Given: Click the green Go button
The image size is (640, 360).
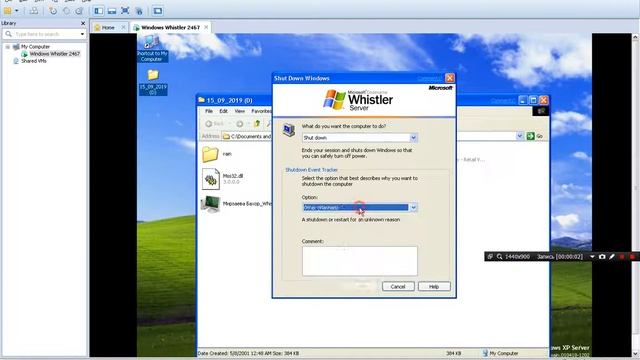Looking at the screenshot, I should 535,136.
